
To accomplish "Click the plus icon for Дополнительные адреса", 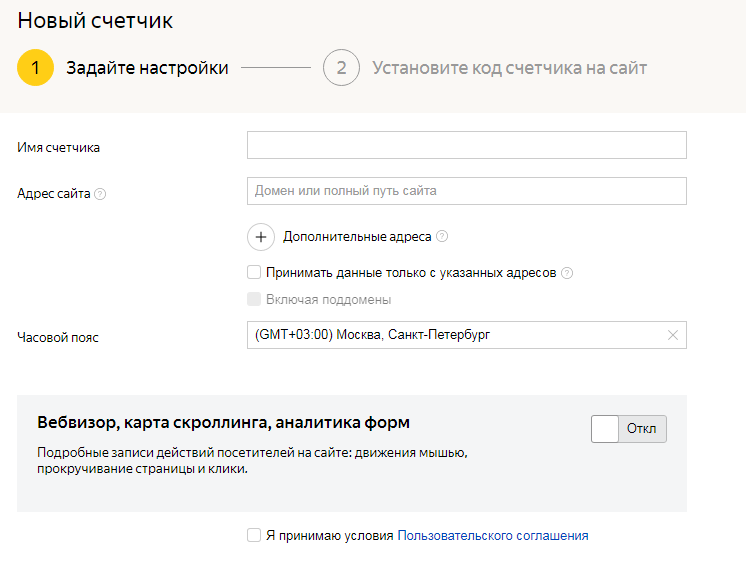I will 260,237.
